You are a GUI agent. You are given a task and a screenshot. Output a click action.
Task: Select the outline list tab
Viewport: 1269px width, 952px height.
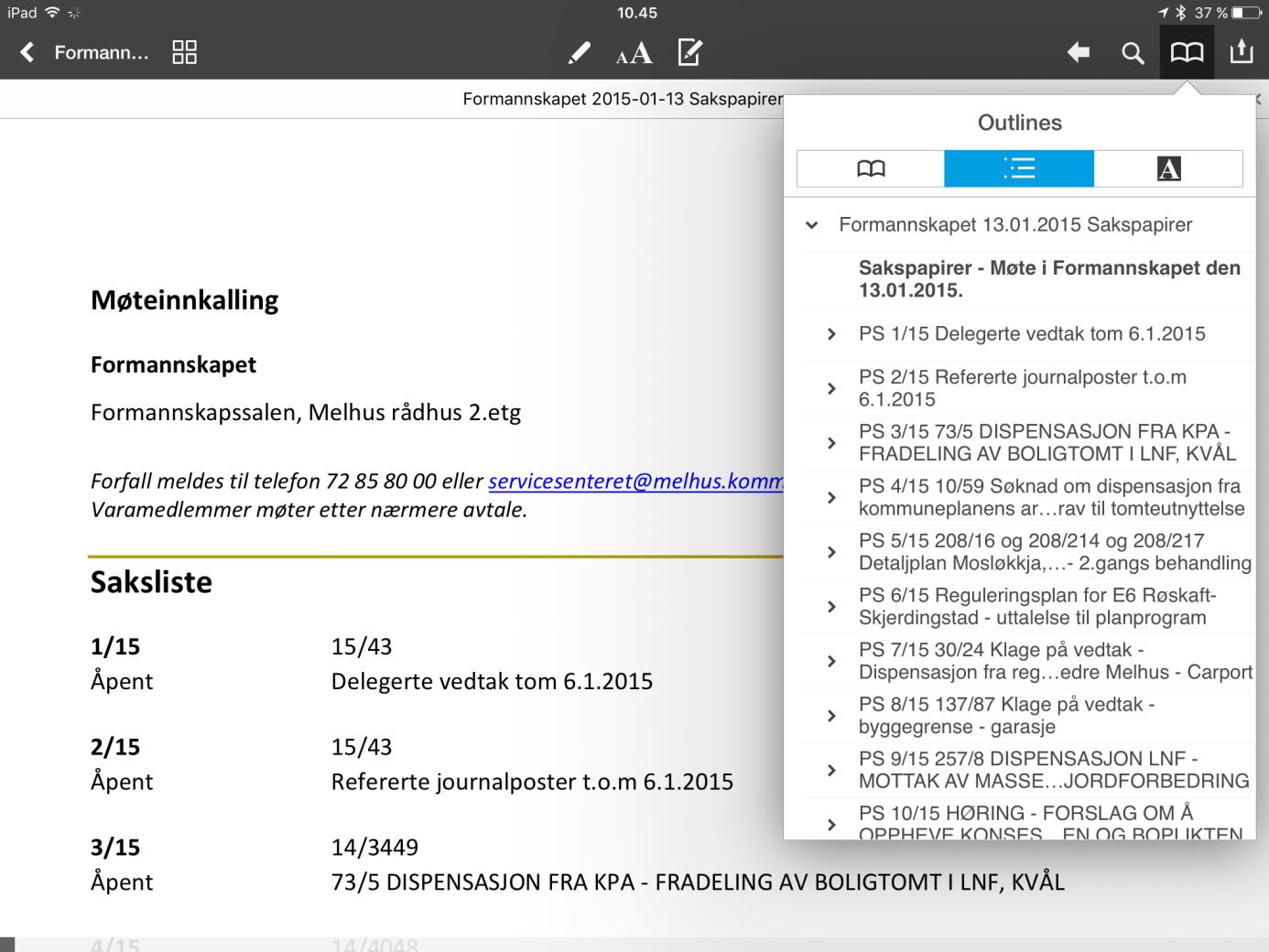point(1019,168)
